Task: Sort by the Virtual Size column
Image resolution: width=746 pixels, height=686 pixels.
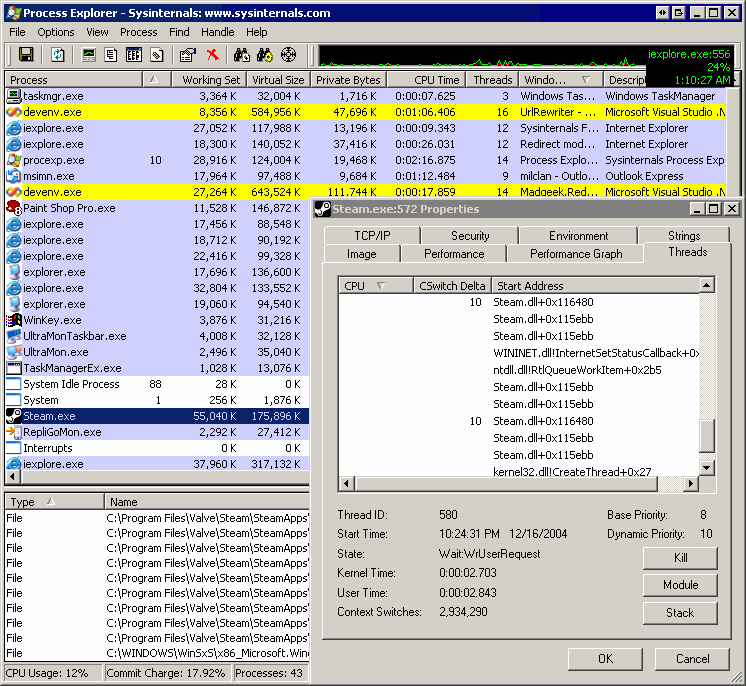Action: pos(278,80)
